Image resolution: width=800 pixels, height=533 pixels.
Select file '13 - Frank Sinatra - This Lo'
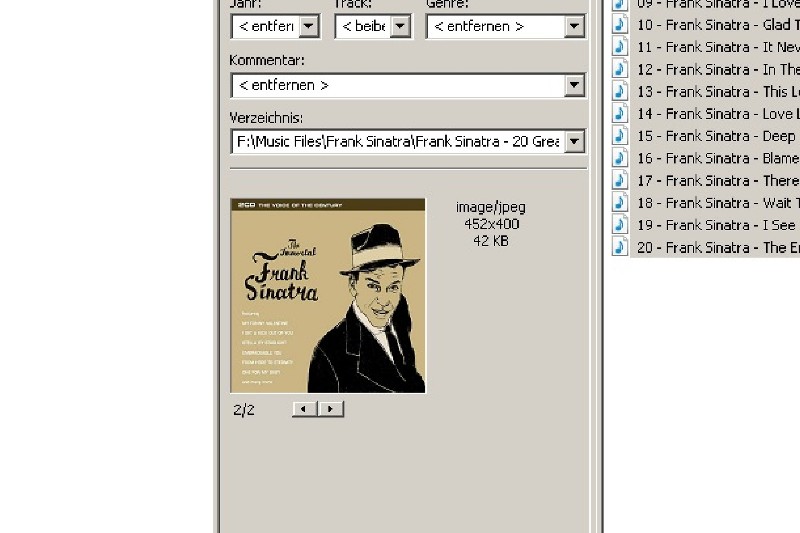(x=718, y=91)
